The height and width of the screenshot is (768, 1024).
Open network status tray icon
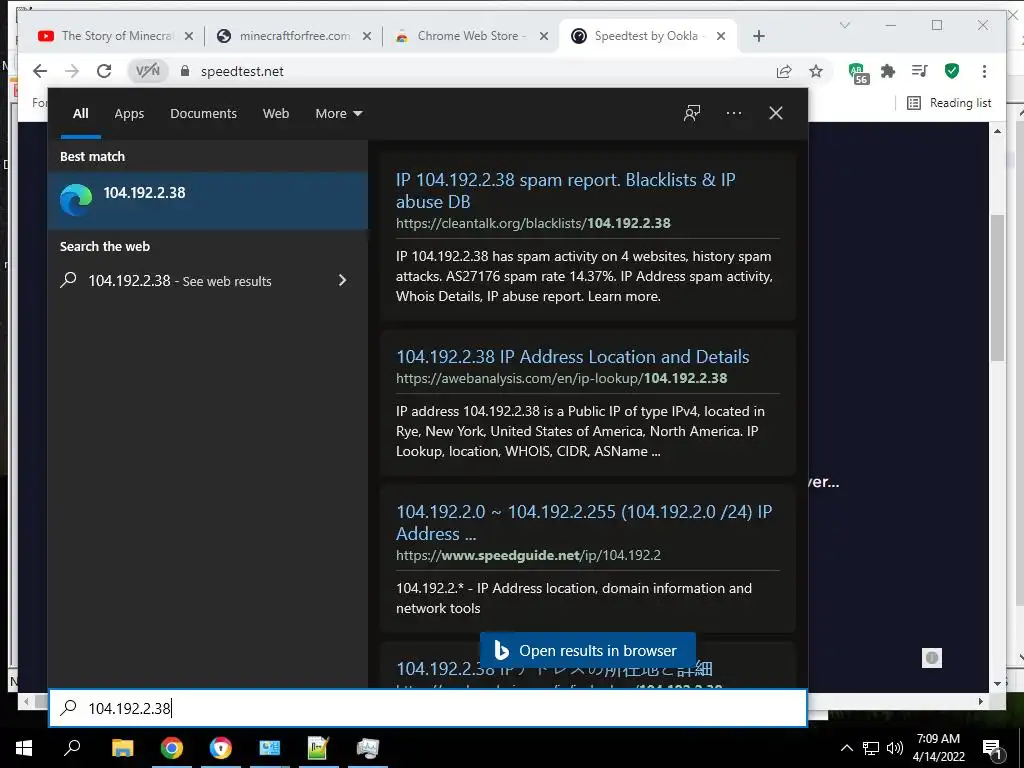871,748
